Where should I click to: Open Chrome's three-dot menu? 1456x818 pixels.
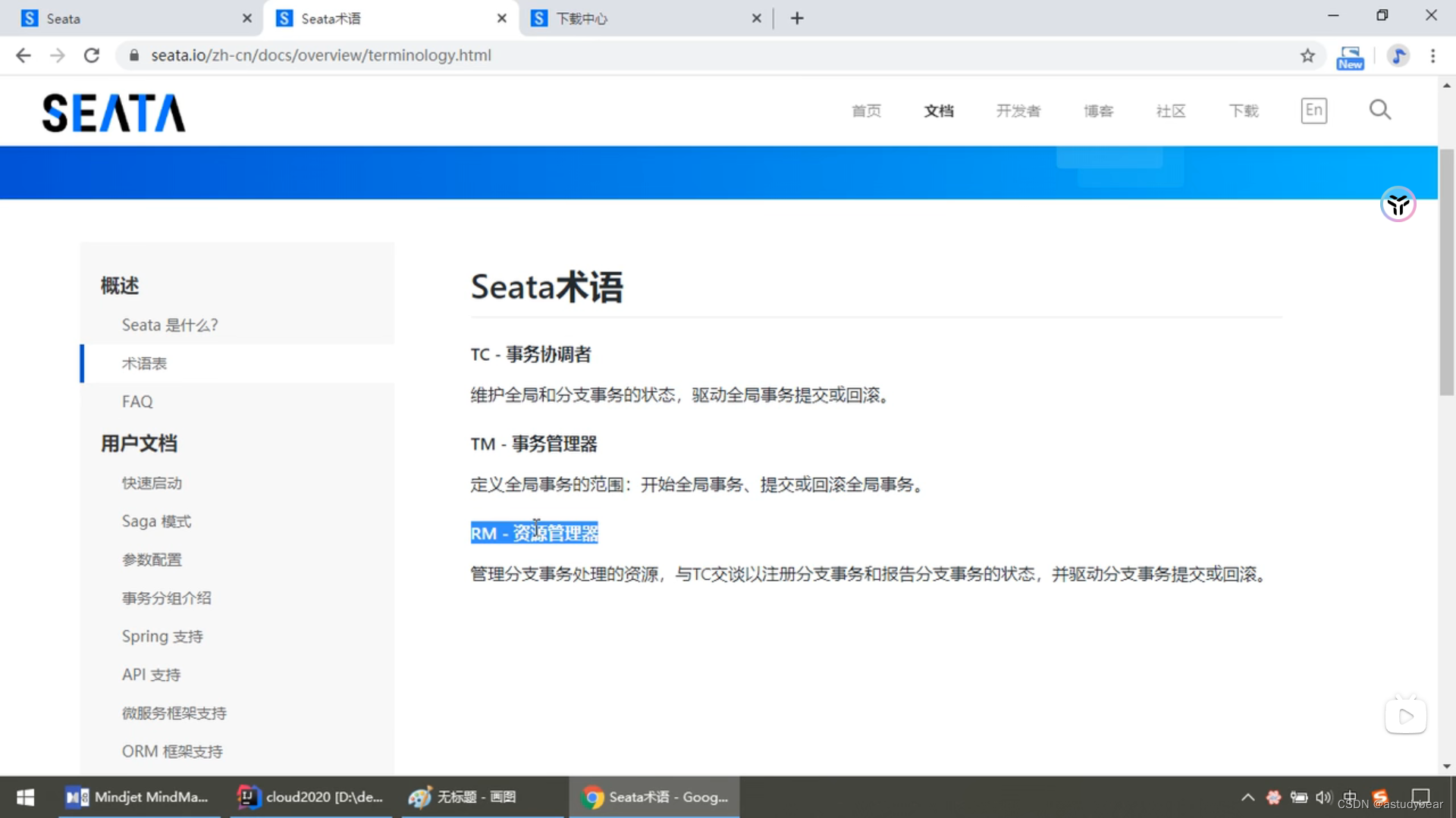coord(1433,55)
